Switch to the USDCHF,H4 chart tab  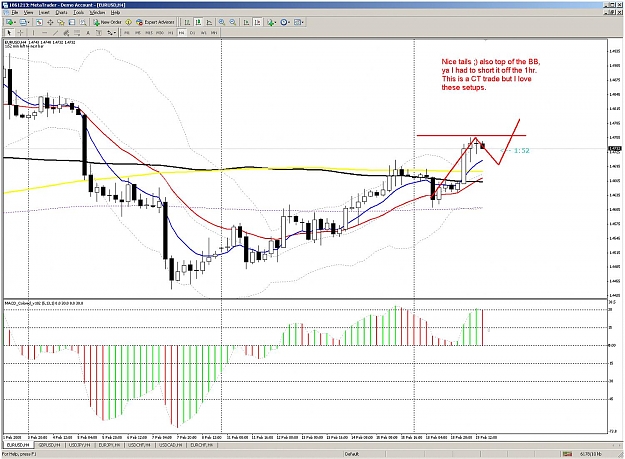(140, 445)
